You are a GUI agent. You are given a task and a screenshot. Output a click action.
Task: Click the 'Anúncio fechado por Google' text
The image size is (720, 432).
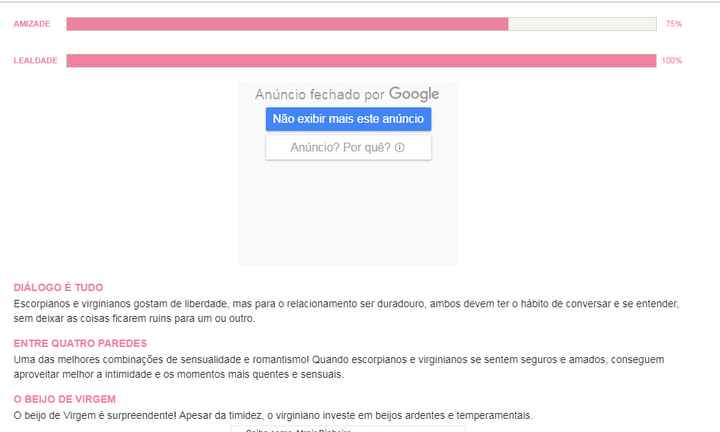coord(347,94)
